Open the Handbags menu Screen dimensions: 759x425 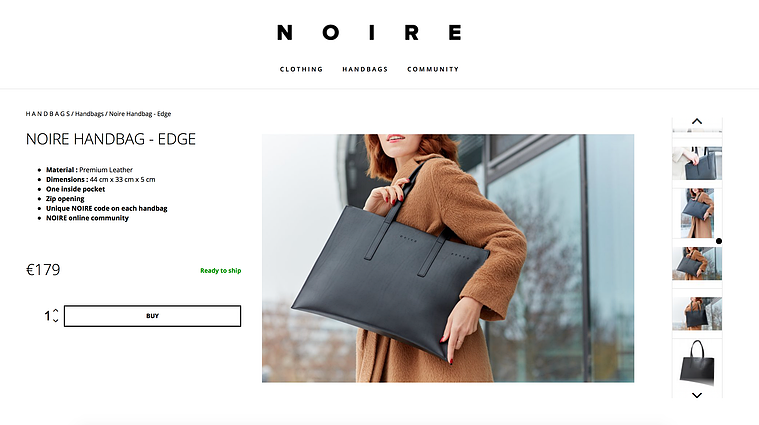365,69
